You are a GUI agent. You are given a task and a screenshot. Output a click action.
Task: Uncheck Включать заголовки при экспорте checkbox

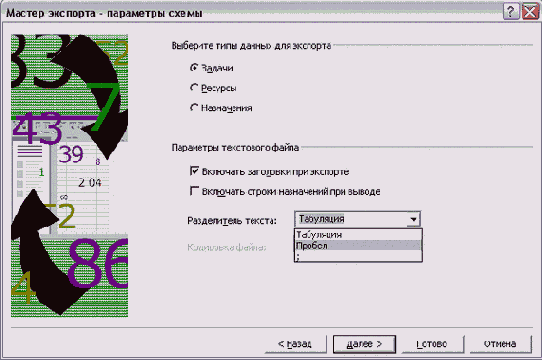tap(195, 171)
